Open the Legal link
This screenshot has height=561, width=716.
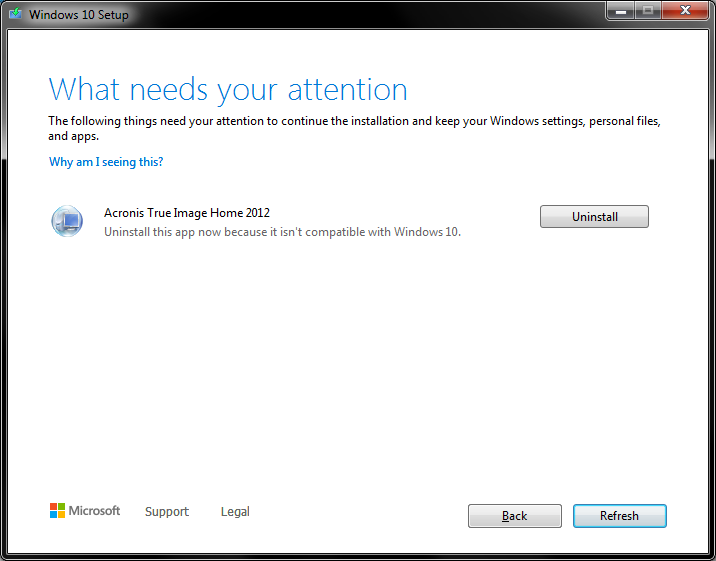[x=235, y=512]
